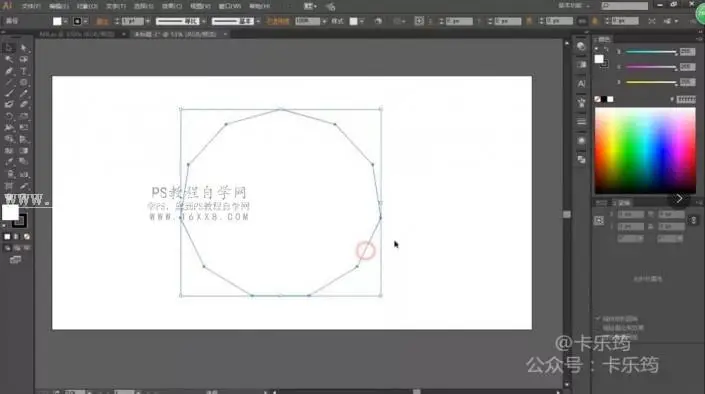Select the Direct Selection tool (white arrow)
Viewport: 705px width, 394px height.
point(24,48)
